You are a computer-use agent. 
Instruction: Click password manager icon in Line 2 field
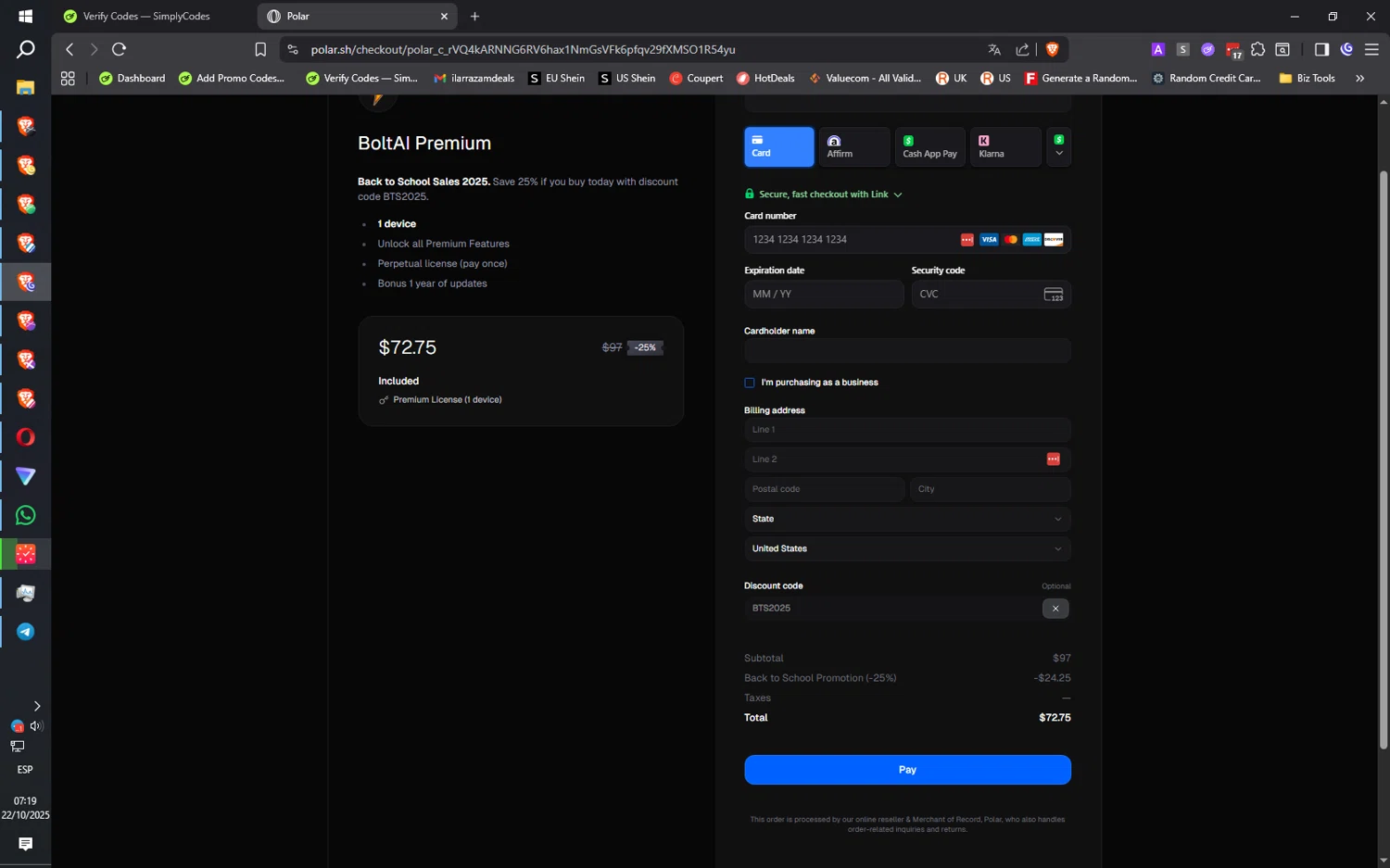pos(1053,459)
